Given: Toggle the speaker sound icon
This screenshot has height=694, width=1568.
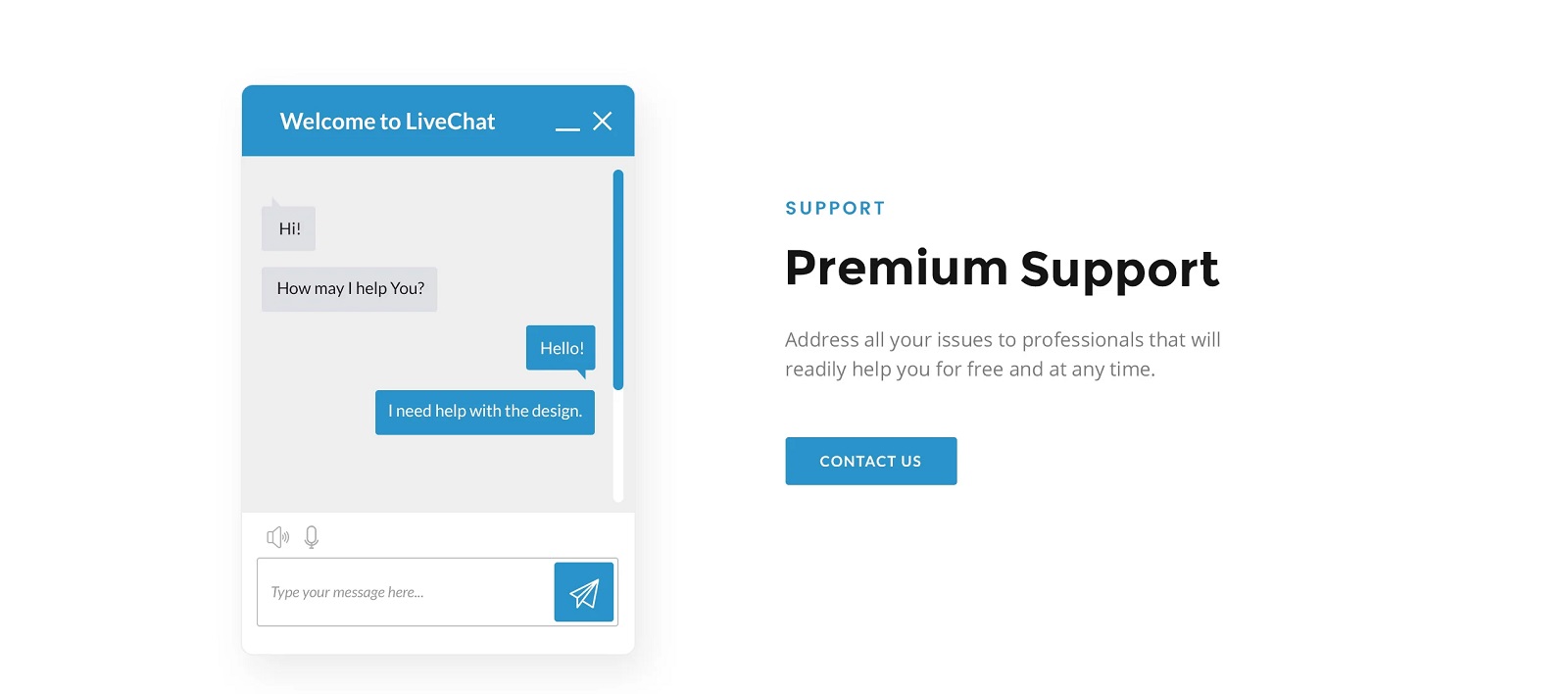Looking at the screenshot, I should pos(277,536).
